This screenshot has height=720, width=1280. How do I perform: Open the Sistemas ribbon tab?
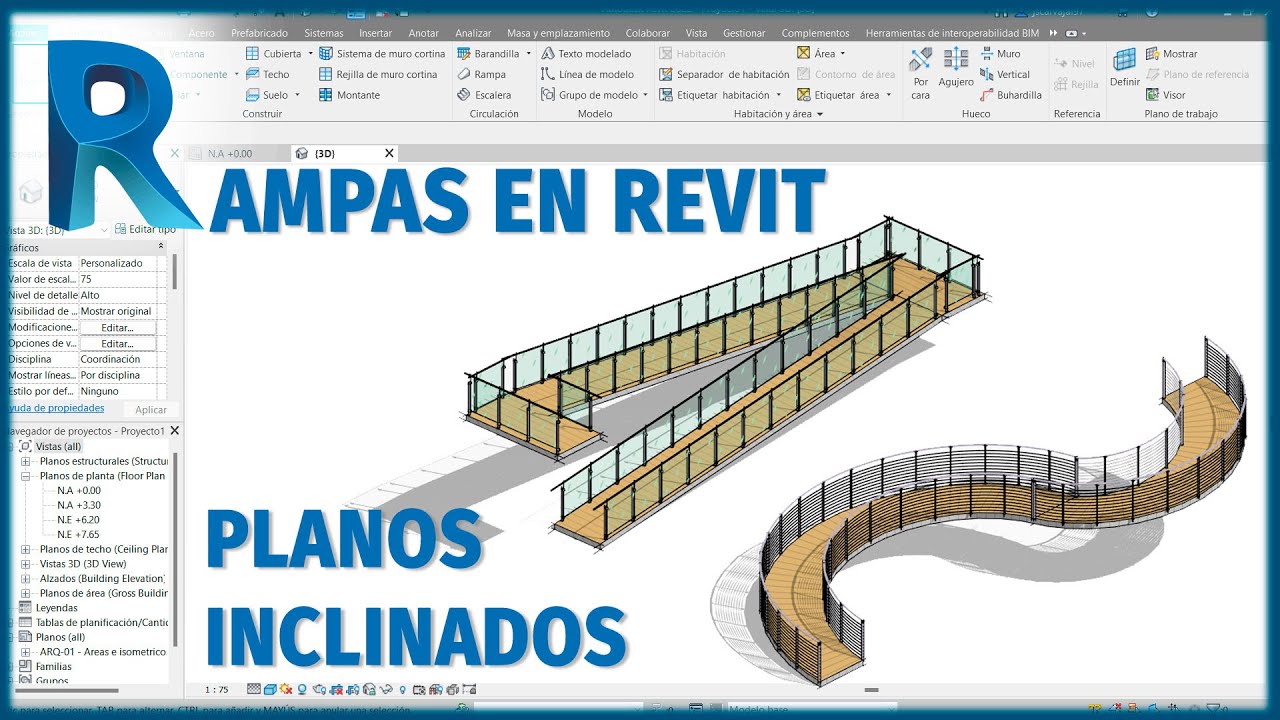(x=324, y=33)
